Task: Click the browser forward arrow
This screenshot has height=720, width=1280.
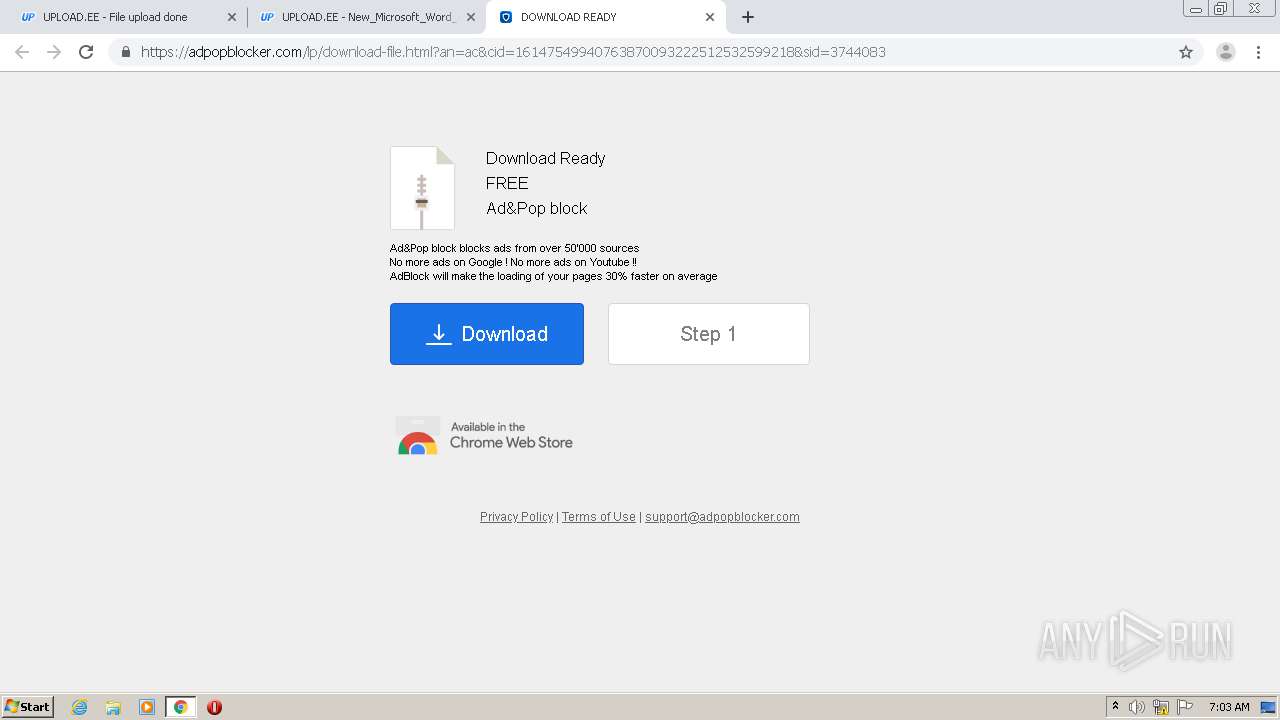Action: 54,52
